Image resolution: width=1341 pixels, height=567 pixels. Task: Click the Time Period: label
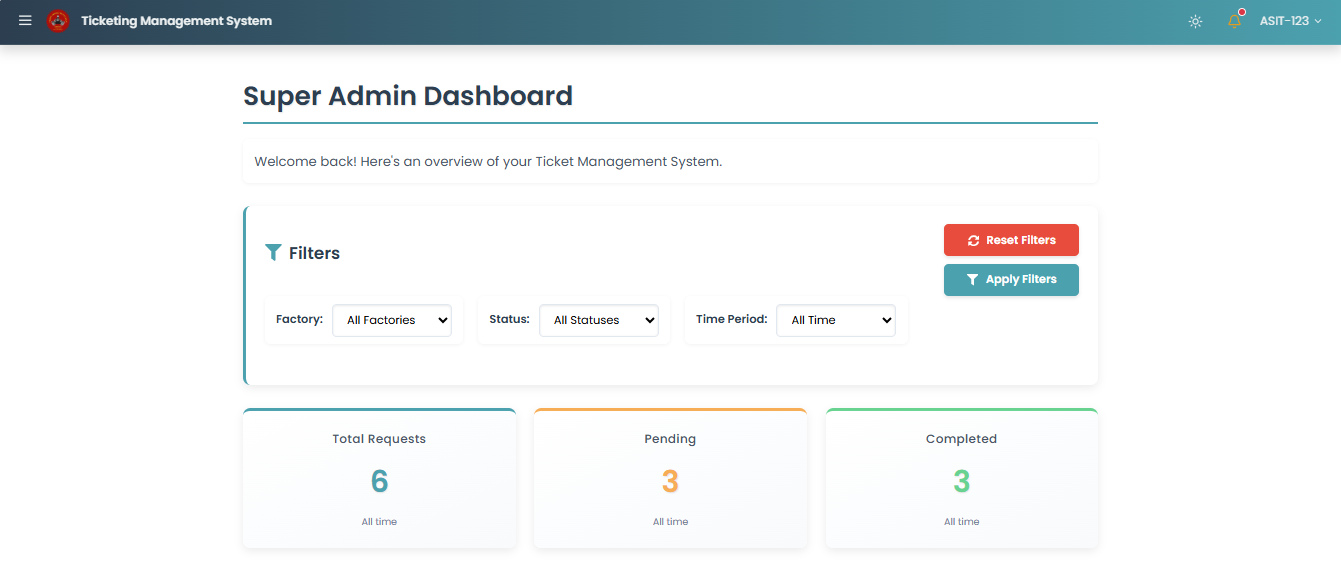[x=732, y=319]
